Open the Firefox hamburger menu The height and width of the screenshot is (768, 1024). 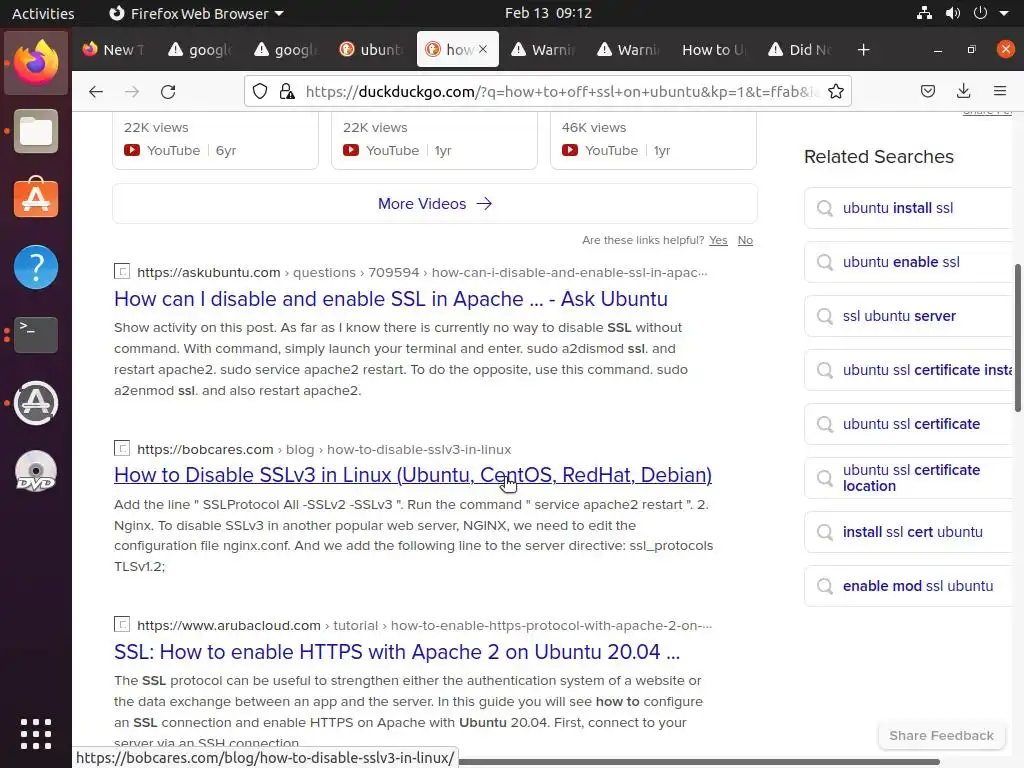click(x=1000, y=91)
